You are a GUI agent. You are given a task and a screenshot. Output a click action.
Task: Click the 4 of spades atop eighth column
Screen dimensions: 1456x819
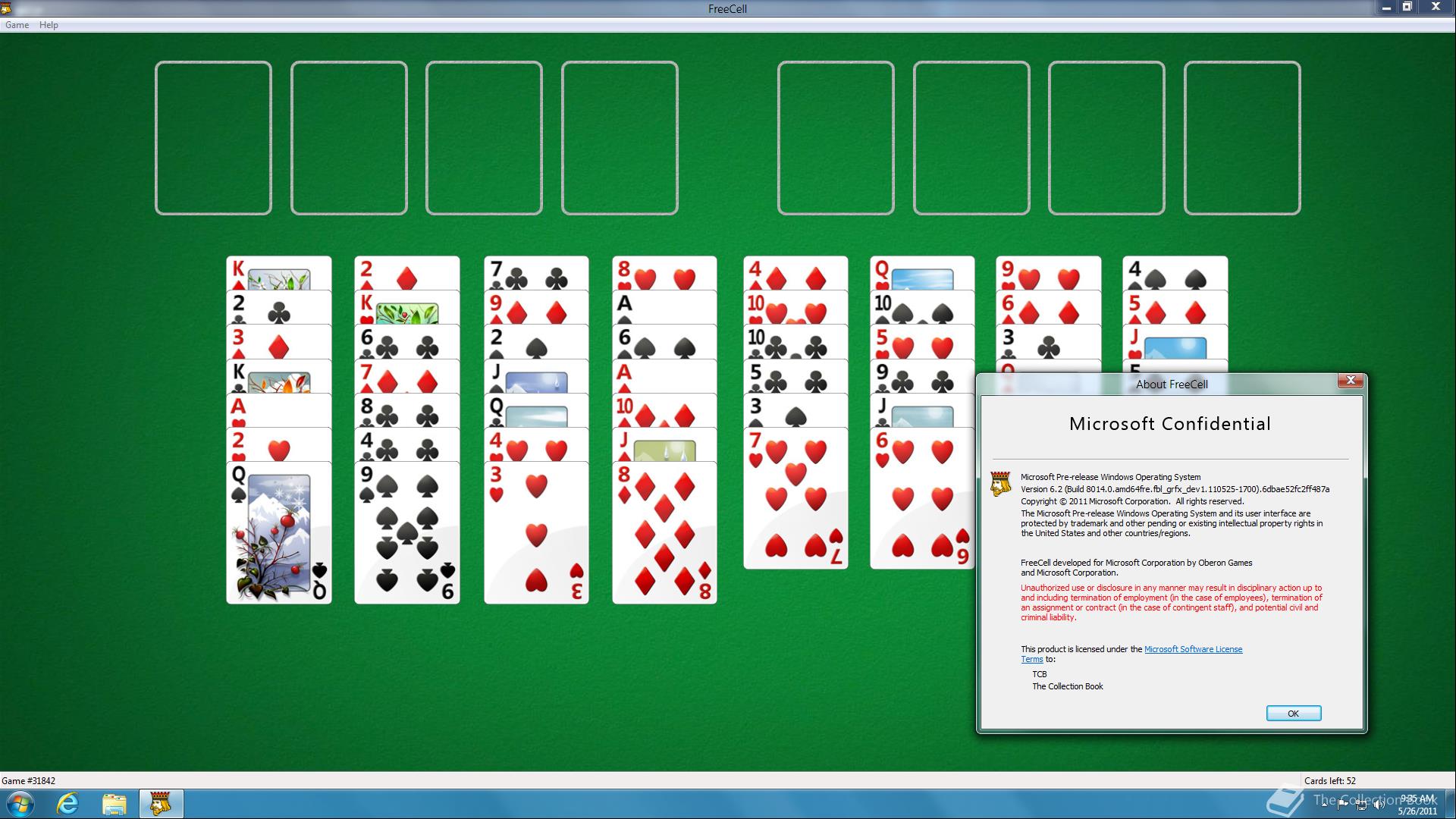pos(1175,273)
